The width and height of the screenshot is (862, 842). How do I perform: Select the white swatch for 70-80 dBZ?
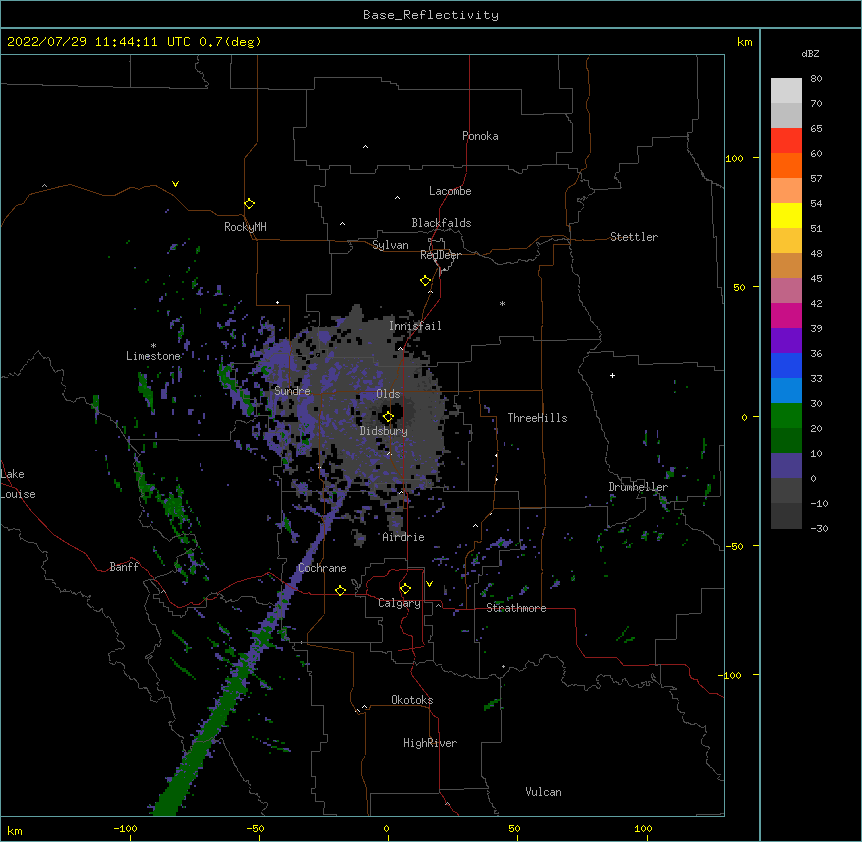786,91
